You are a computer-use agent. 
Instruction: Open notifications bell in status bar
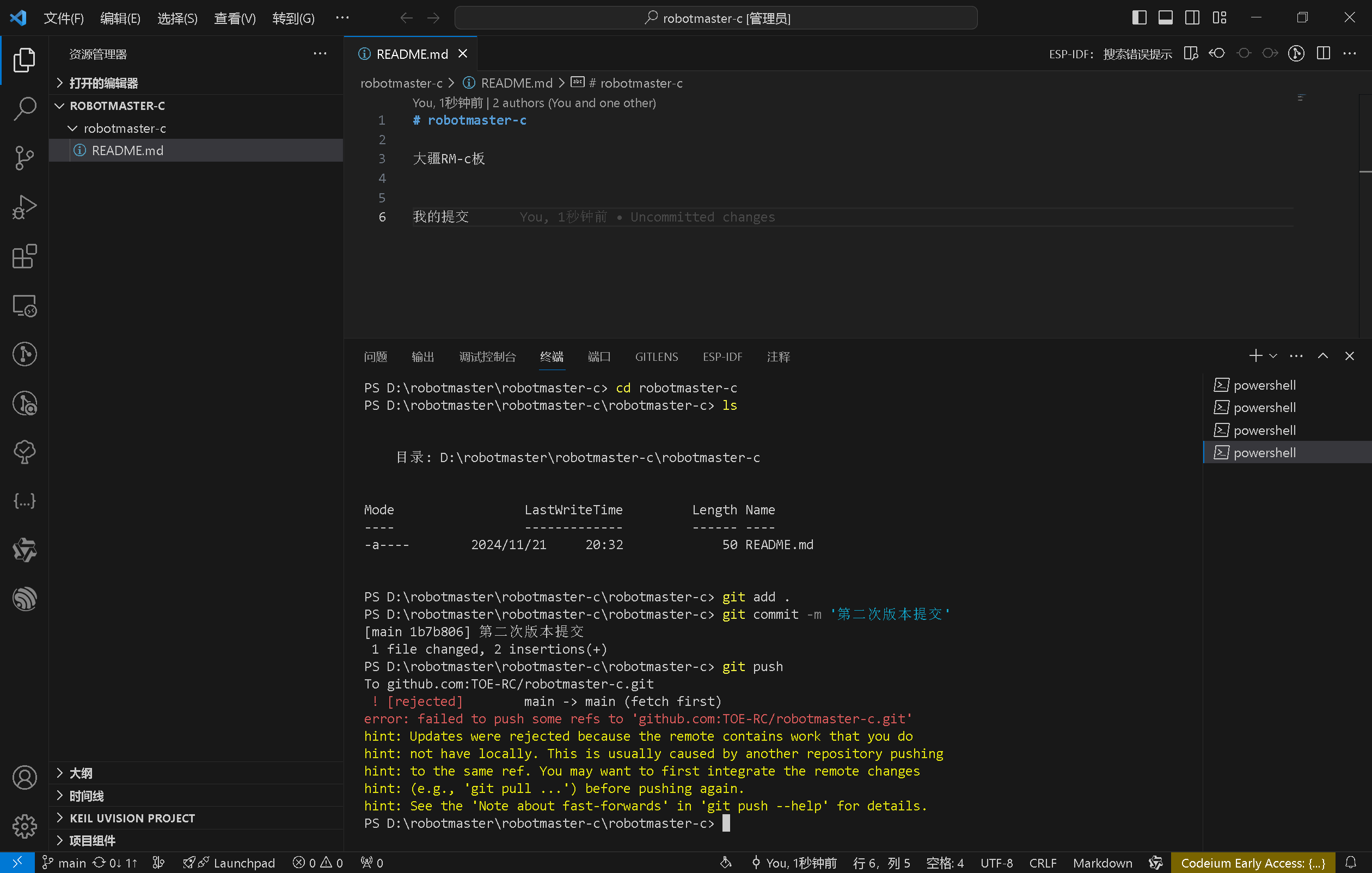pos(1350,863)
